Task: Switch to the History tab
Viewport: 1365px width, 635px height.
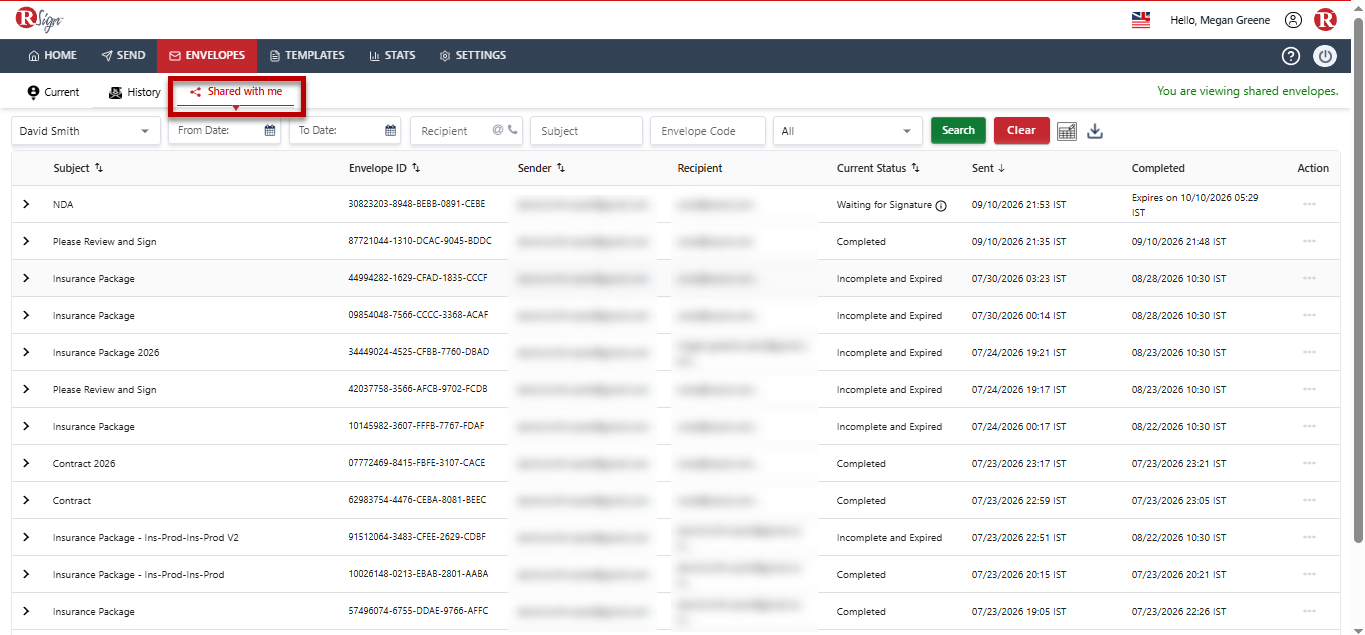Action: (x=134, y=92)
